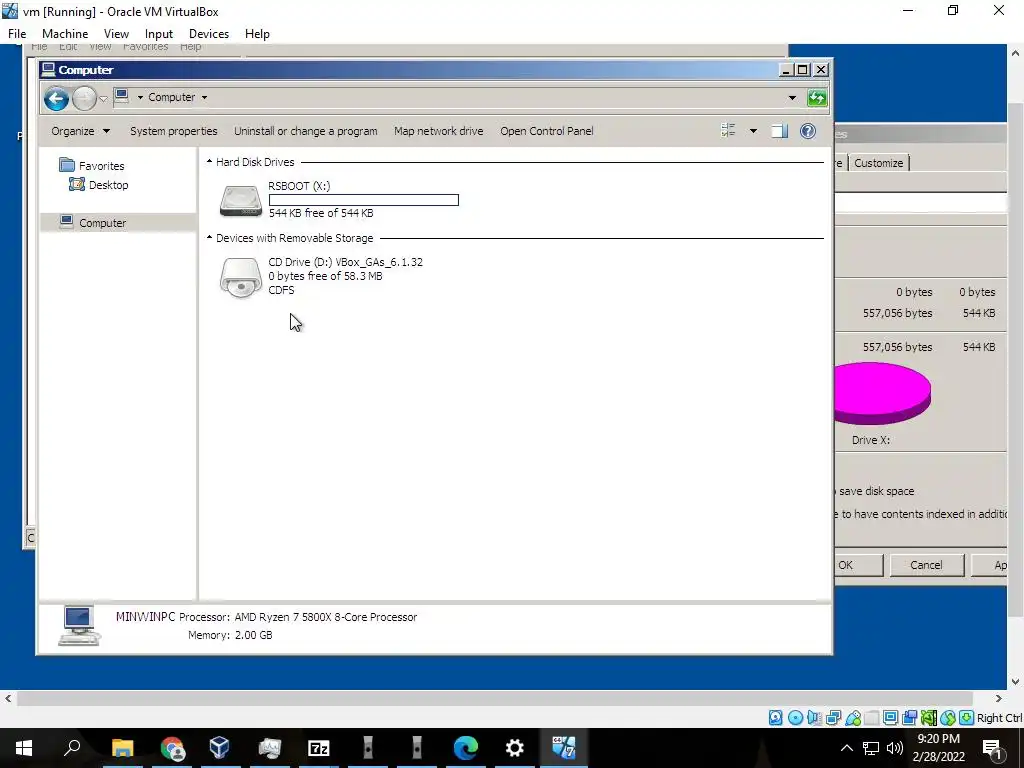Open Chrome from the taskbar
Image resolution: width=1024 pixels, height=768 pixels.
tap(172, 748)
